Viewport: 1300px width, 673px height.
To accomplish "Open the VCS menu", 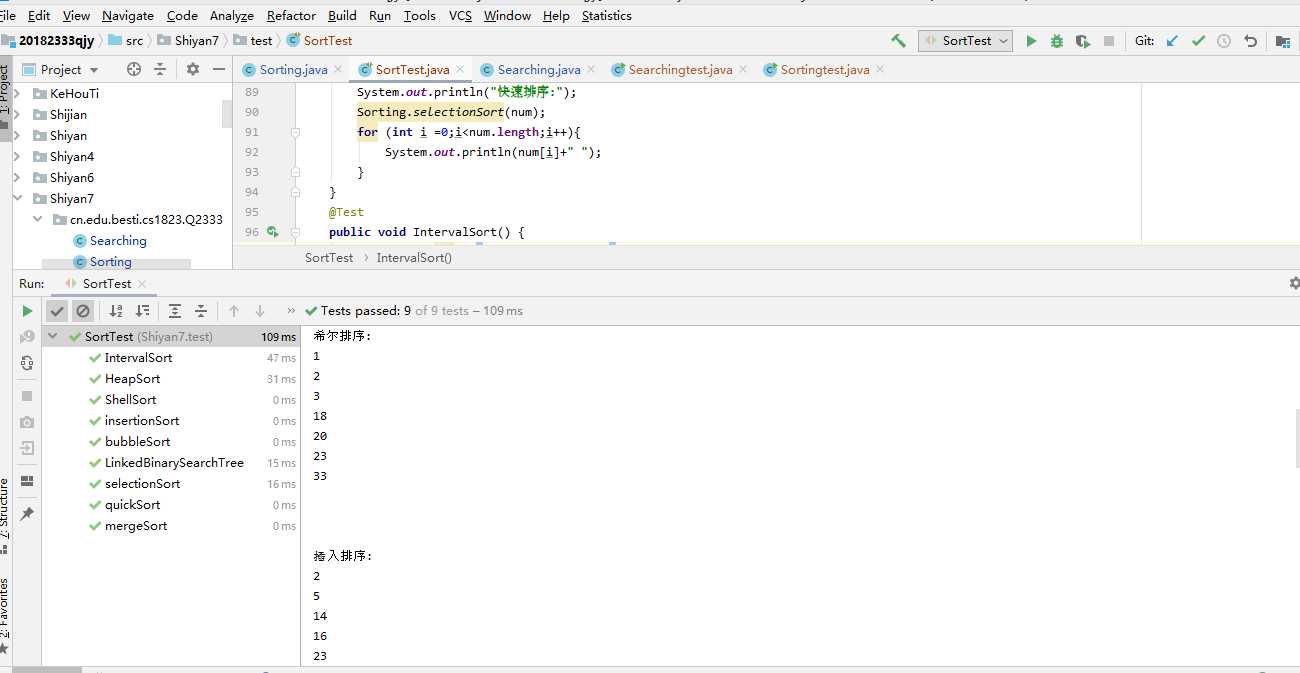I will click(x=460, y=15).
